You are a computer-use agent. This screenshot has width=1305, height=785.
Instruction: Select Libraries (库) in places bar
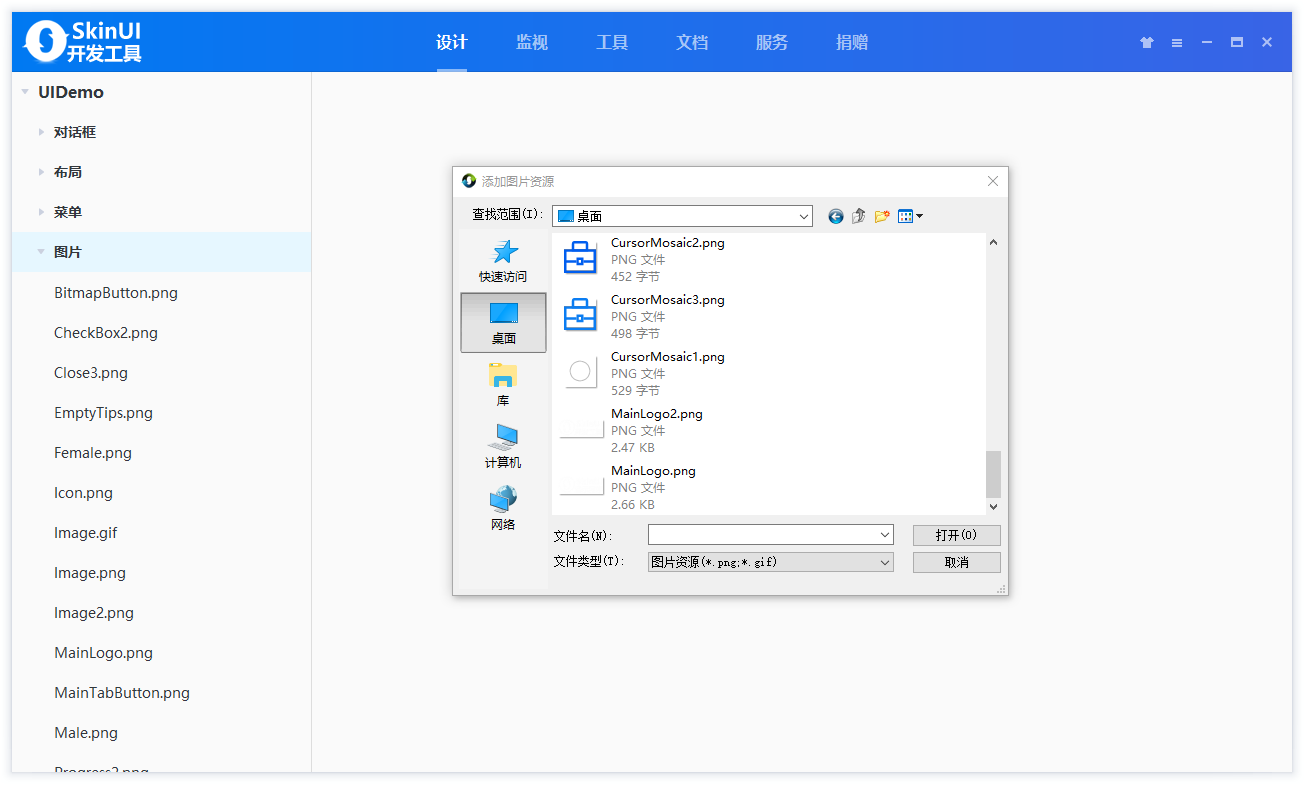[x=504, y=385]
